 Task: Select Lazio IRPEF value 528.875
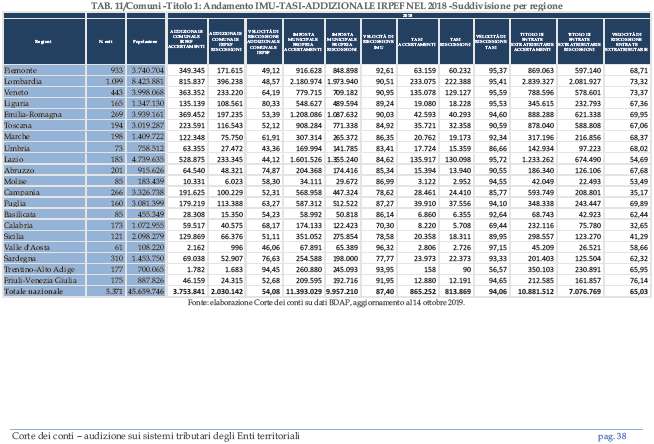191,159
